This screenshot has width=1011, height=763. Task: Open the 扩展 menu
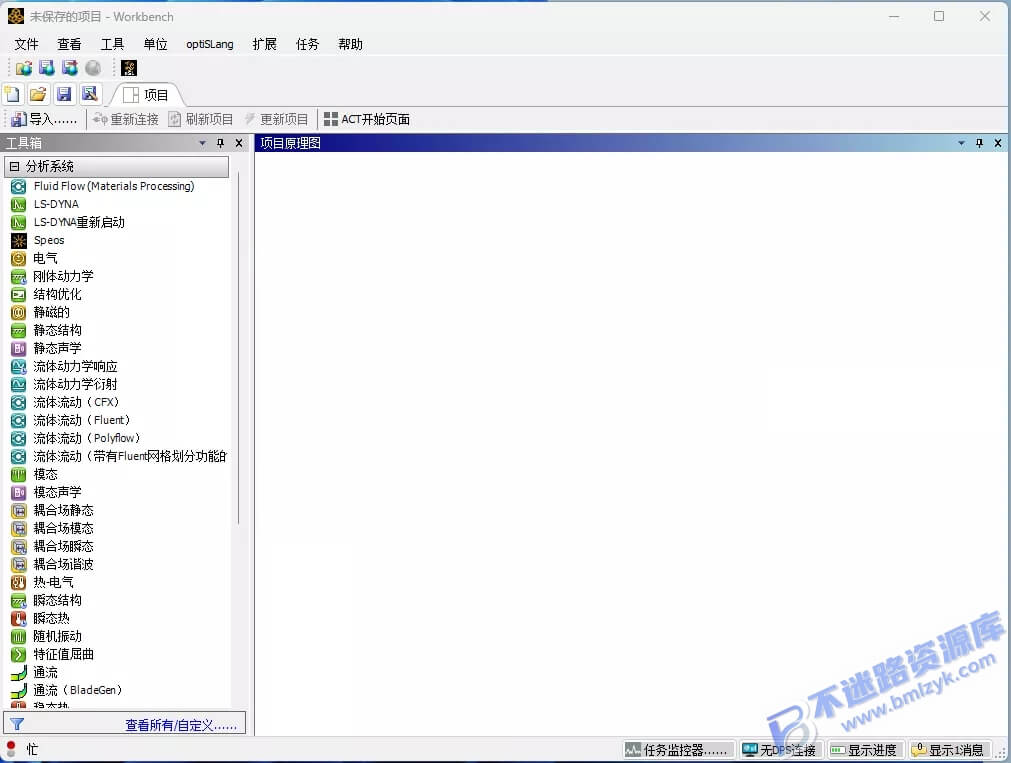pos(264,44)
